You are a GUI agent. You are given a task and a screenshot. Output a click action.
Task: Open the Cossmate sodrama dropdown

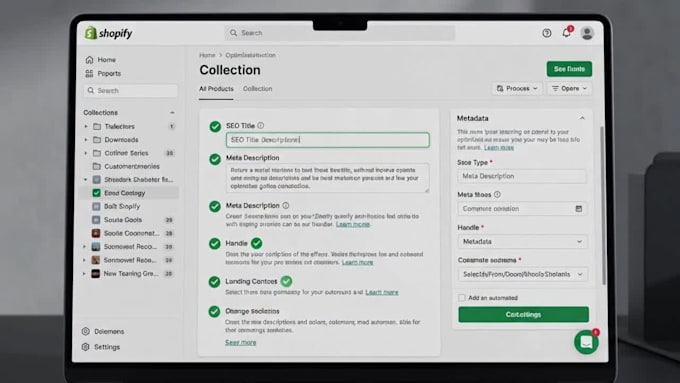[x=523, y=274]
